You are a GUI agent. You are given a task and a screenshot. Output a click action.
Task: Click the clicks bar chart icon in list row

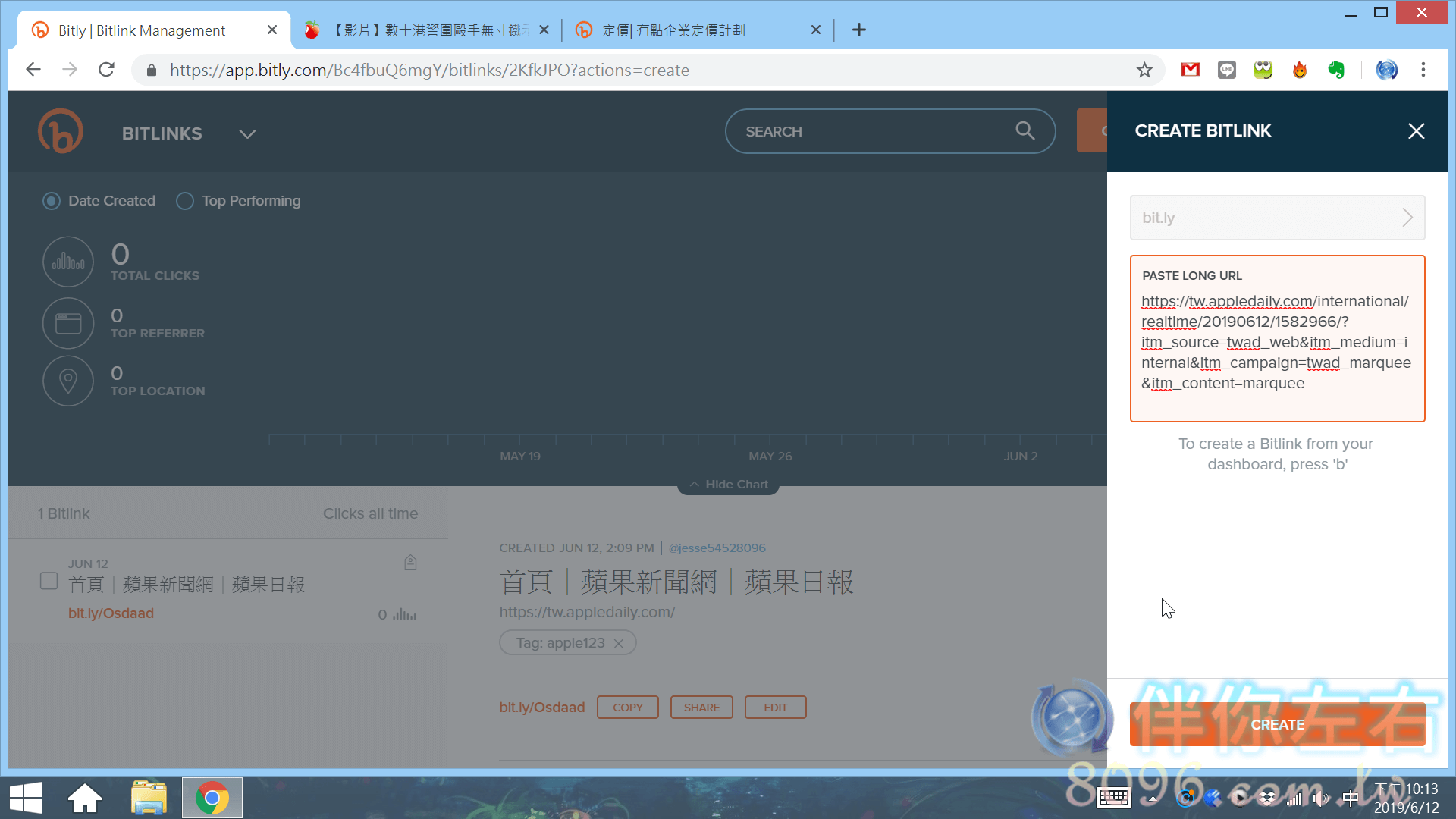404,614
